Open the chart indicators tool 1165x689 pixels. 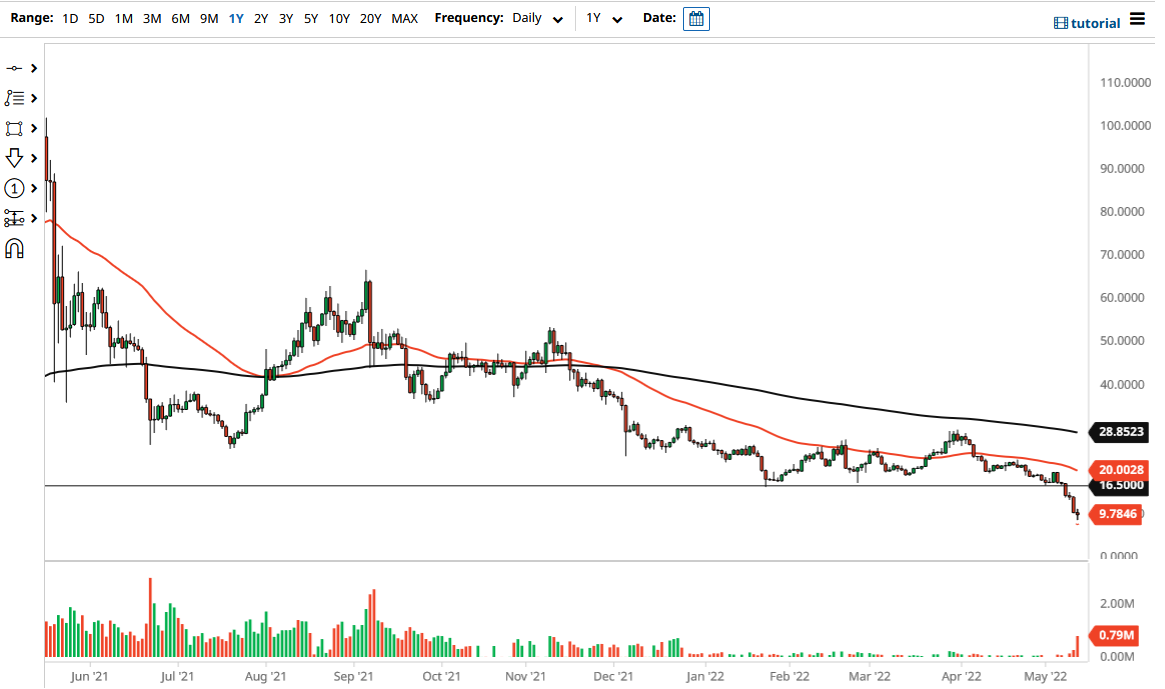click(x=14, y=218)
